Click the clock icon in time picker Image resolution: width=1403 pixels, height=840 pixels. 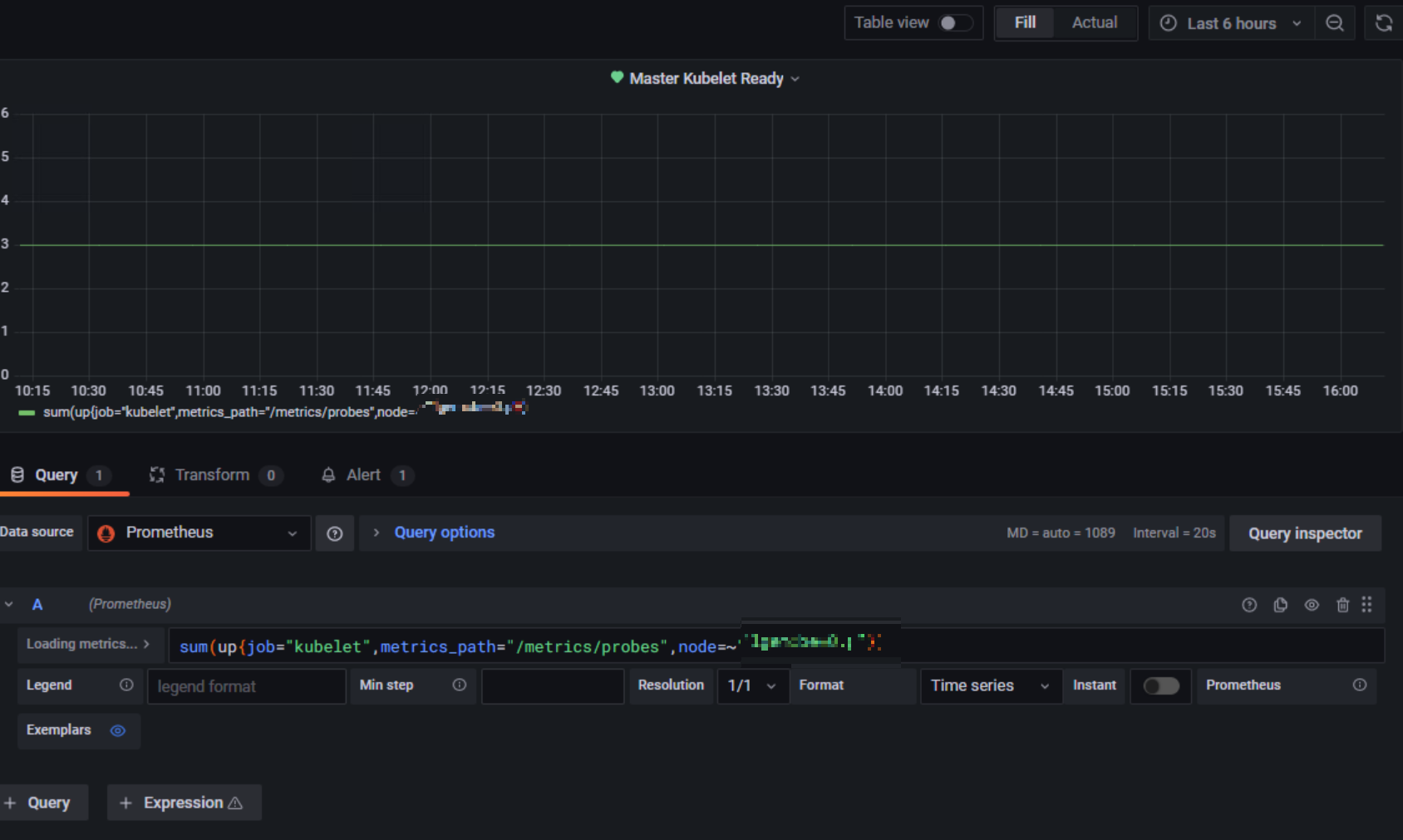(1169, 23)
